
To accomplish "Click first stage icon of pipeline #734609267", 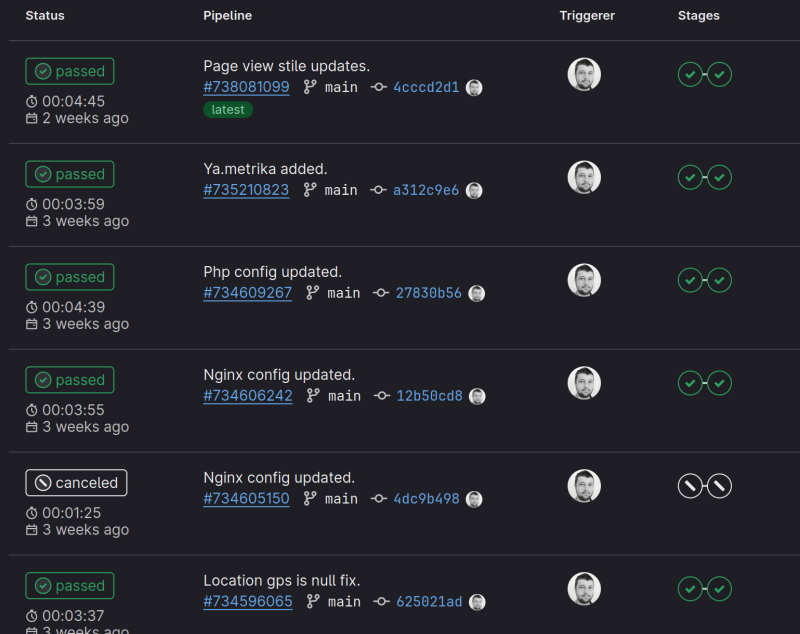I will point(690,280).
